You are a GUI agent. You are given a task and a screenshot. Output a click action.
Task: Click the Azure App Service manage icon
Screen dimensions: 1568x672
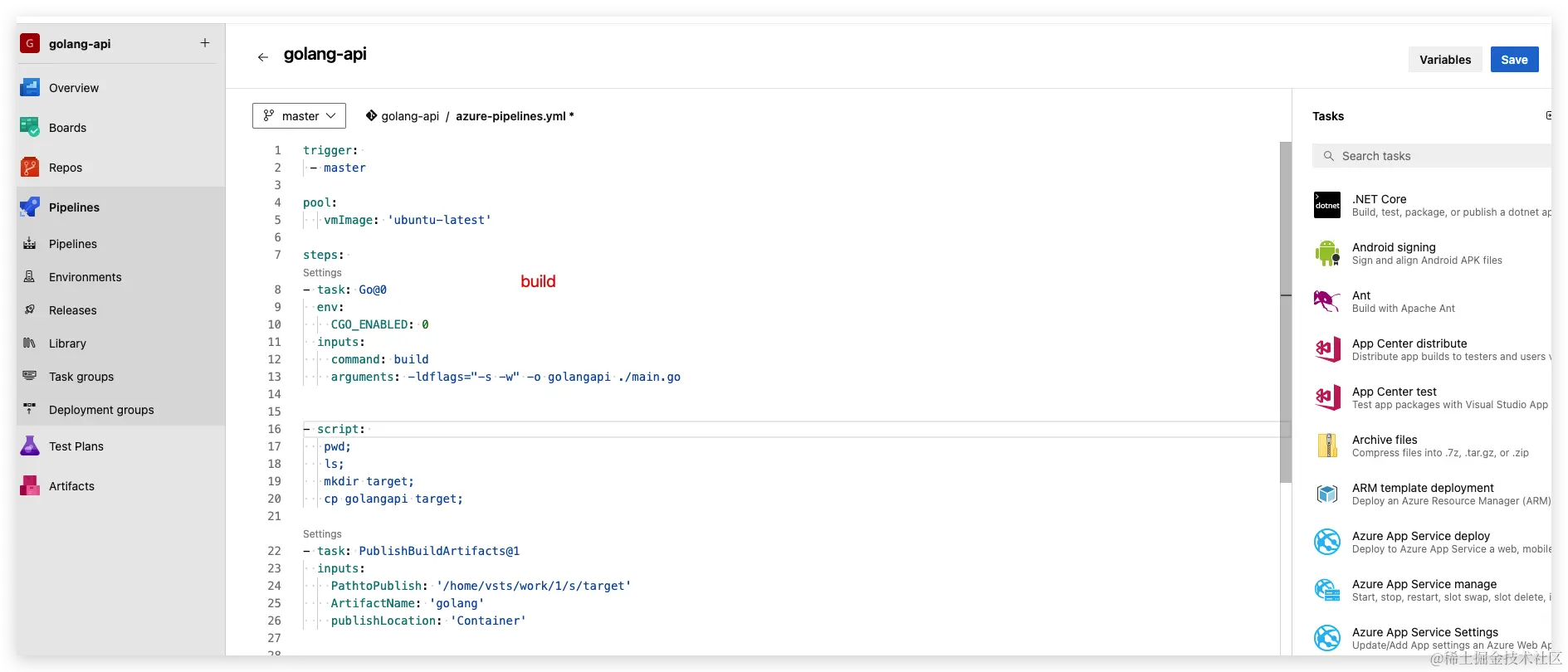tap(1327, 590)
